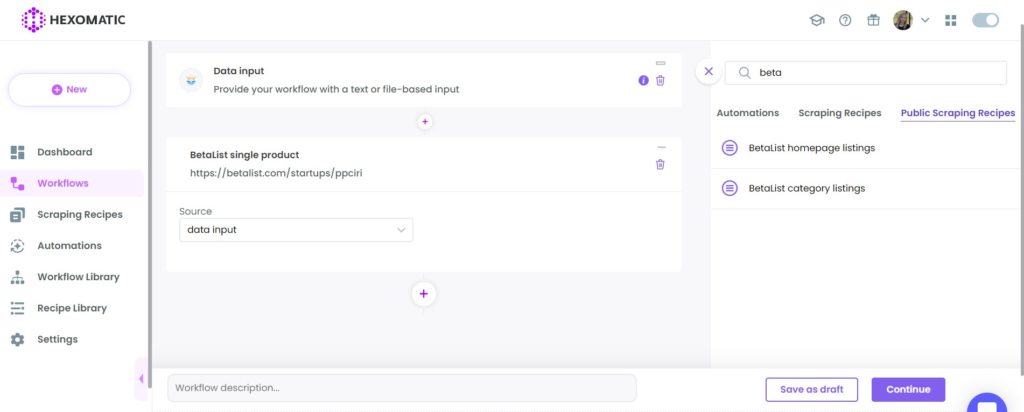This screenshot has width=1024, height=412.
Task: Open the Source dropdown
Action: point(296,230)
